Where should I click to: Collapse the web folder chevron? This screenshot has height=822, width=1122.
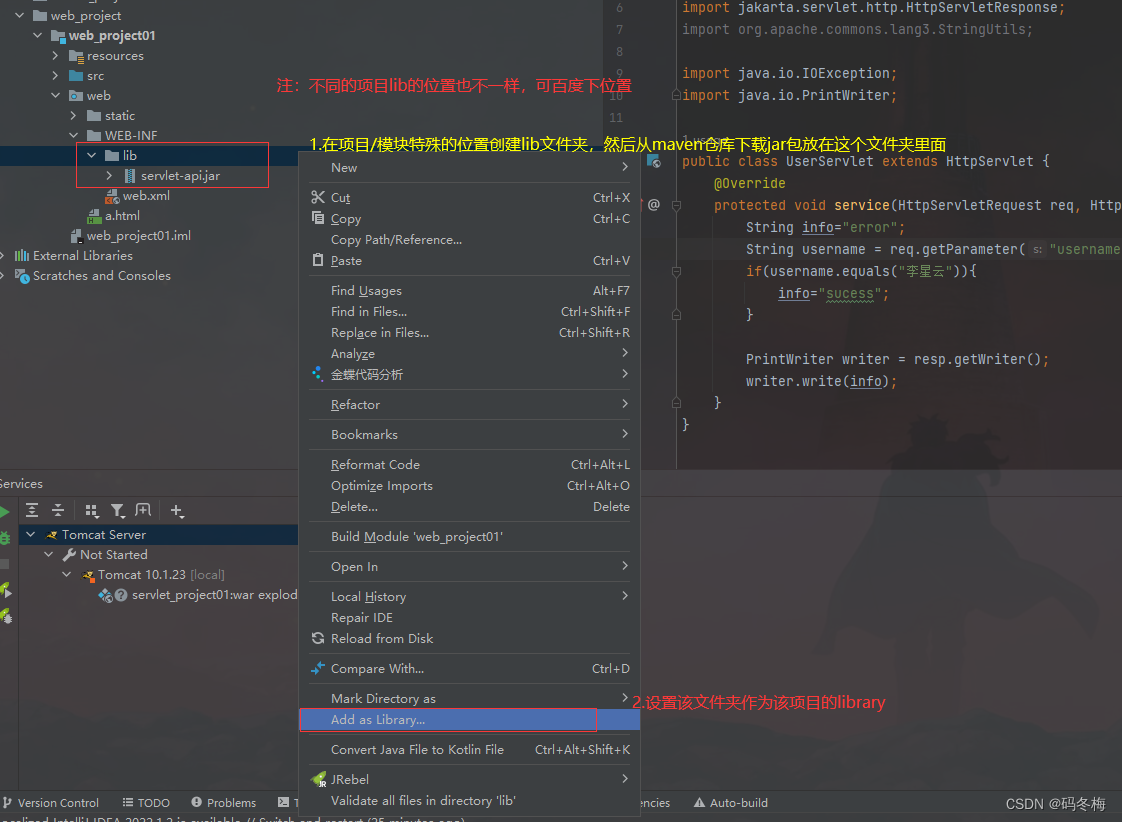coord(55,95)
